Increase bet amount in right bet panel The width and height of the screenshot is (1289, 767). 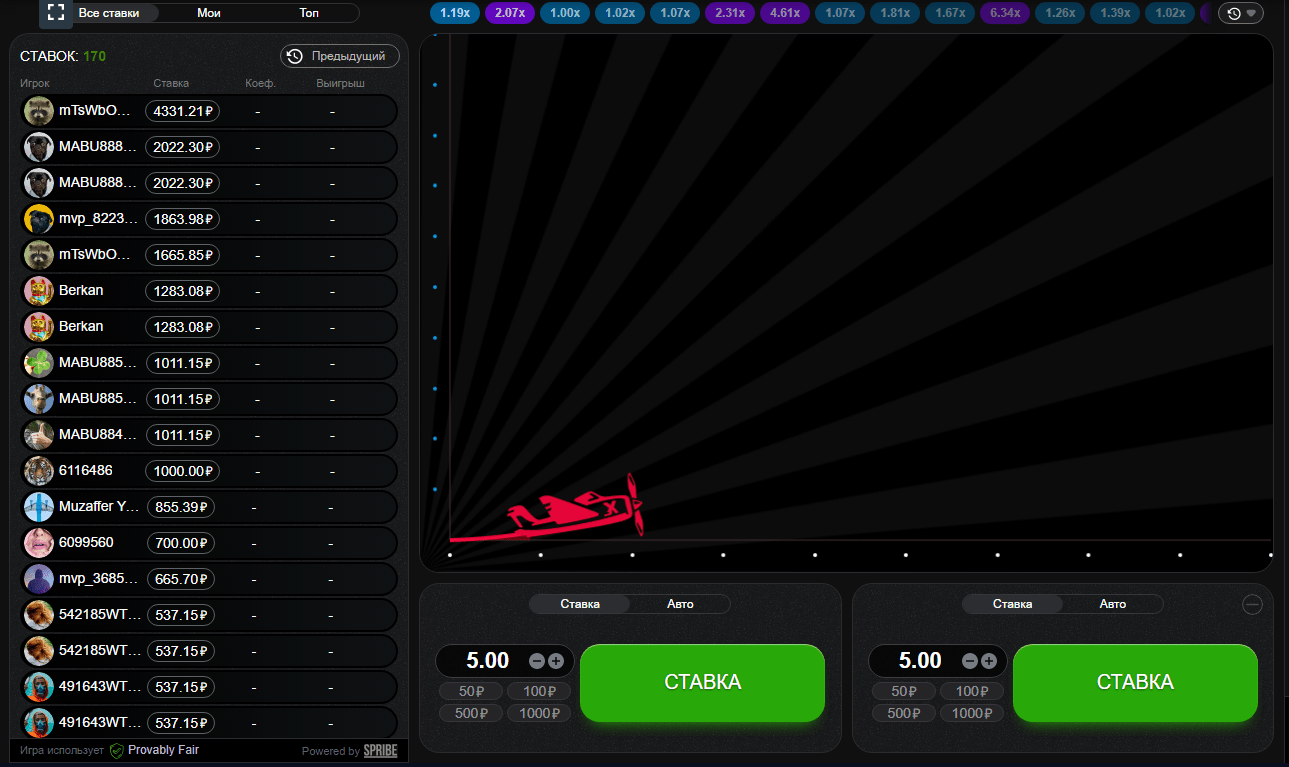(989, 661)
